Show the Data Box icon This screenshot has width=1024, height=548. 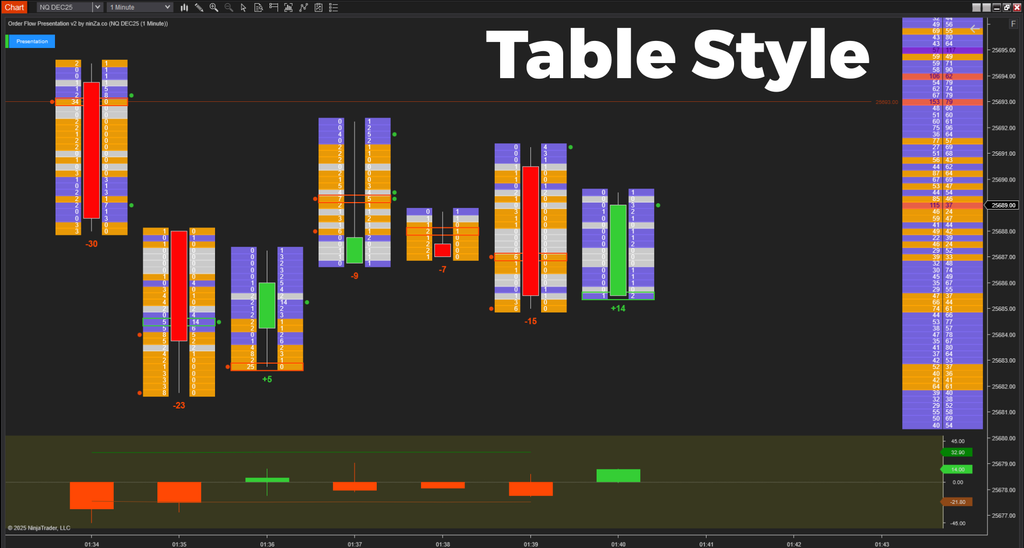258,7
